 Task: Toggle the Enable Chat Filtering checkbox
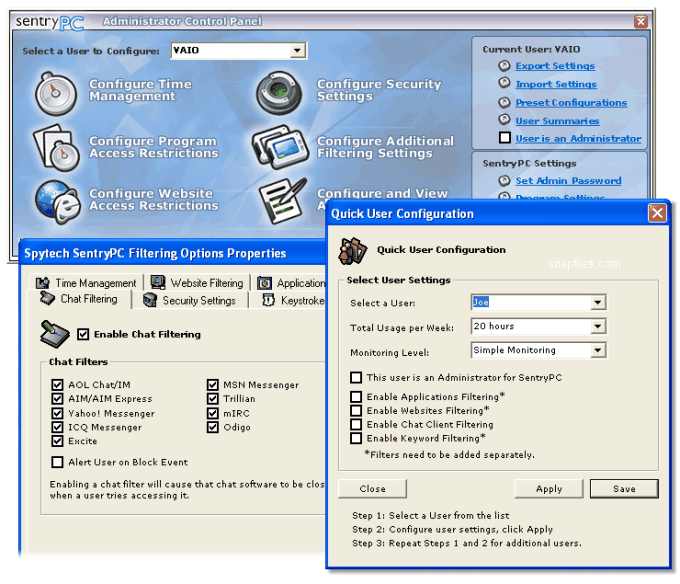click(83, 334)
